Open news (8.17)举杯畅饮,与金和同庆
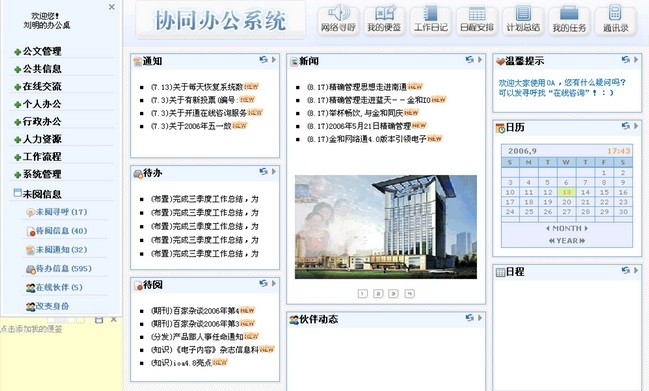The height and width of the screenshot is (391, 649). 355,113
